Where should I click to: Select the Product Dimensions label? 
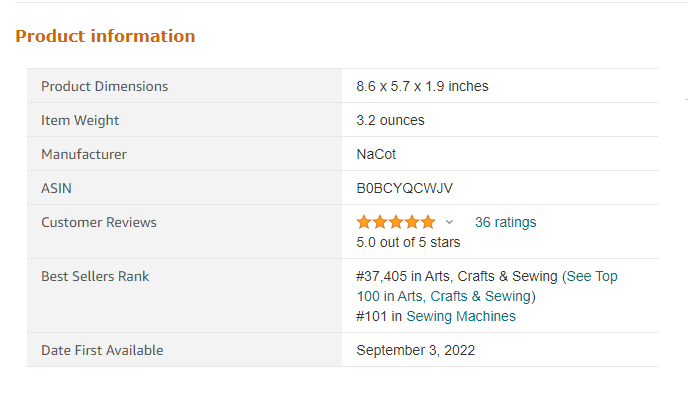(104, 86)
